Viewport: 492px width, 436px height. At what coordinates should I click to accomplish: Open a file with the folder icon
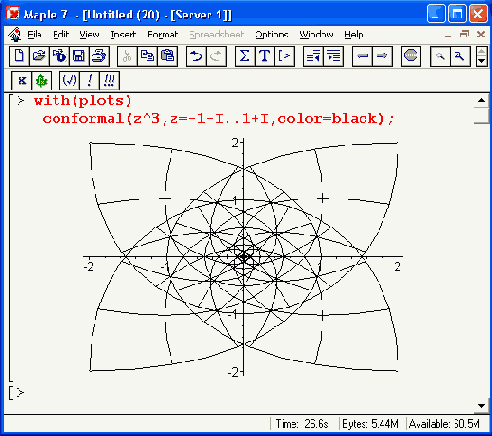pyautogui.click(x=39, y=56)
